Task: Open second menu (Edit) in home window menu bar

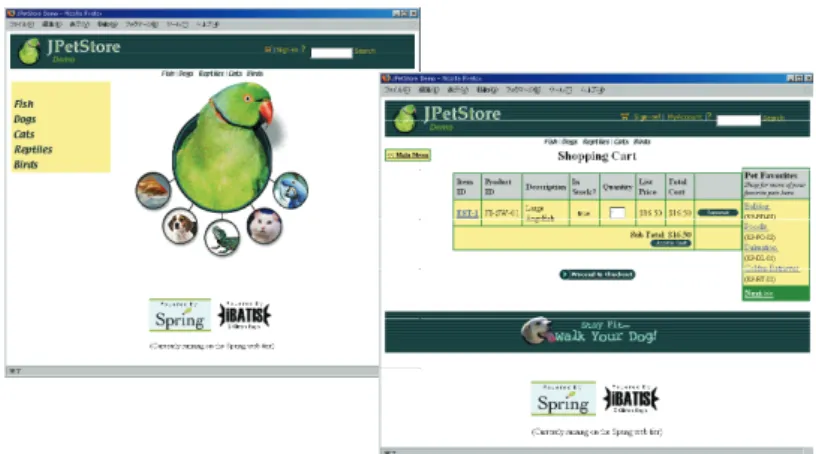Action: (x=52, y=24)
